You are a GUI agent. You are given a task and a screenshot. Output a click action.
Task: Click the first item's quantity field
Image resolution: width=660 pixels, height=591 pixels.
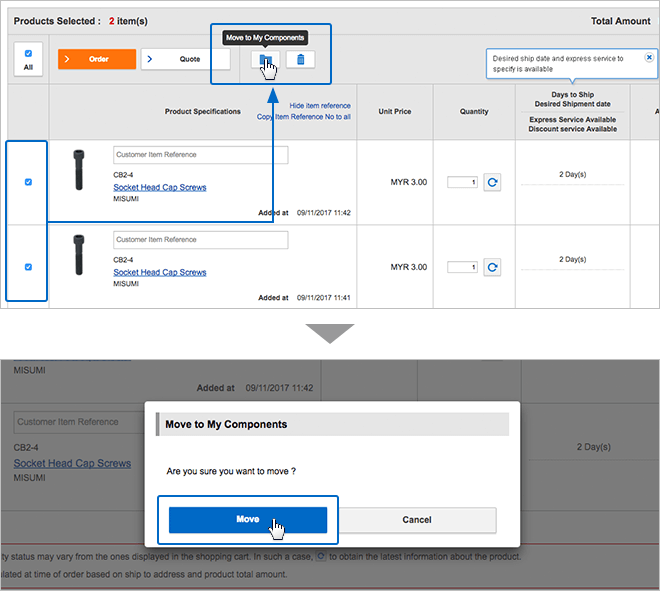pyautogui.click(x=462, y=182)
